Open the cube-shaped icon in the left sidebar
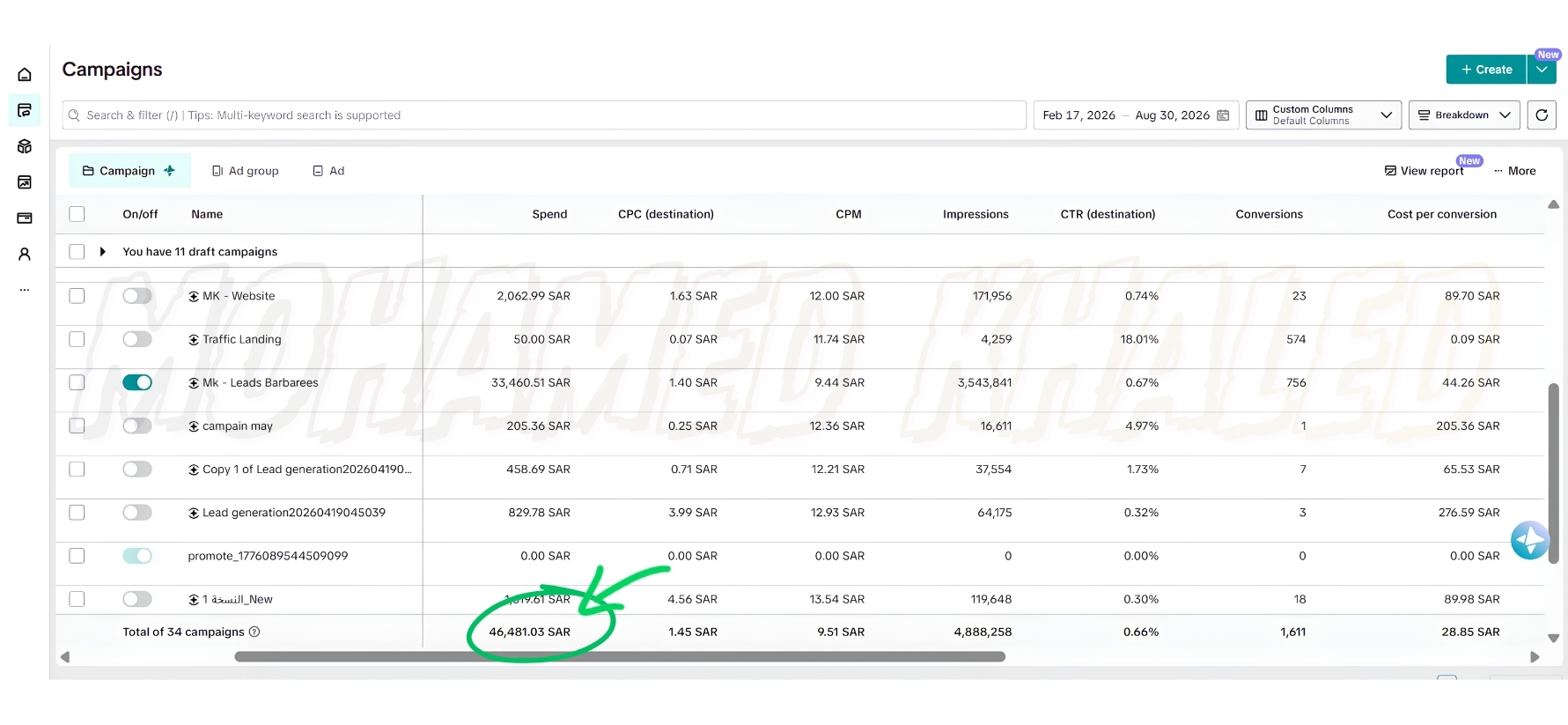The width and height of the screenshot is (1568, 725). (x=25, y=146)
